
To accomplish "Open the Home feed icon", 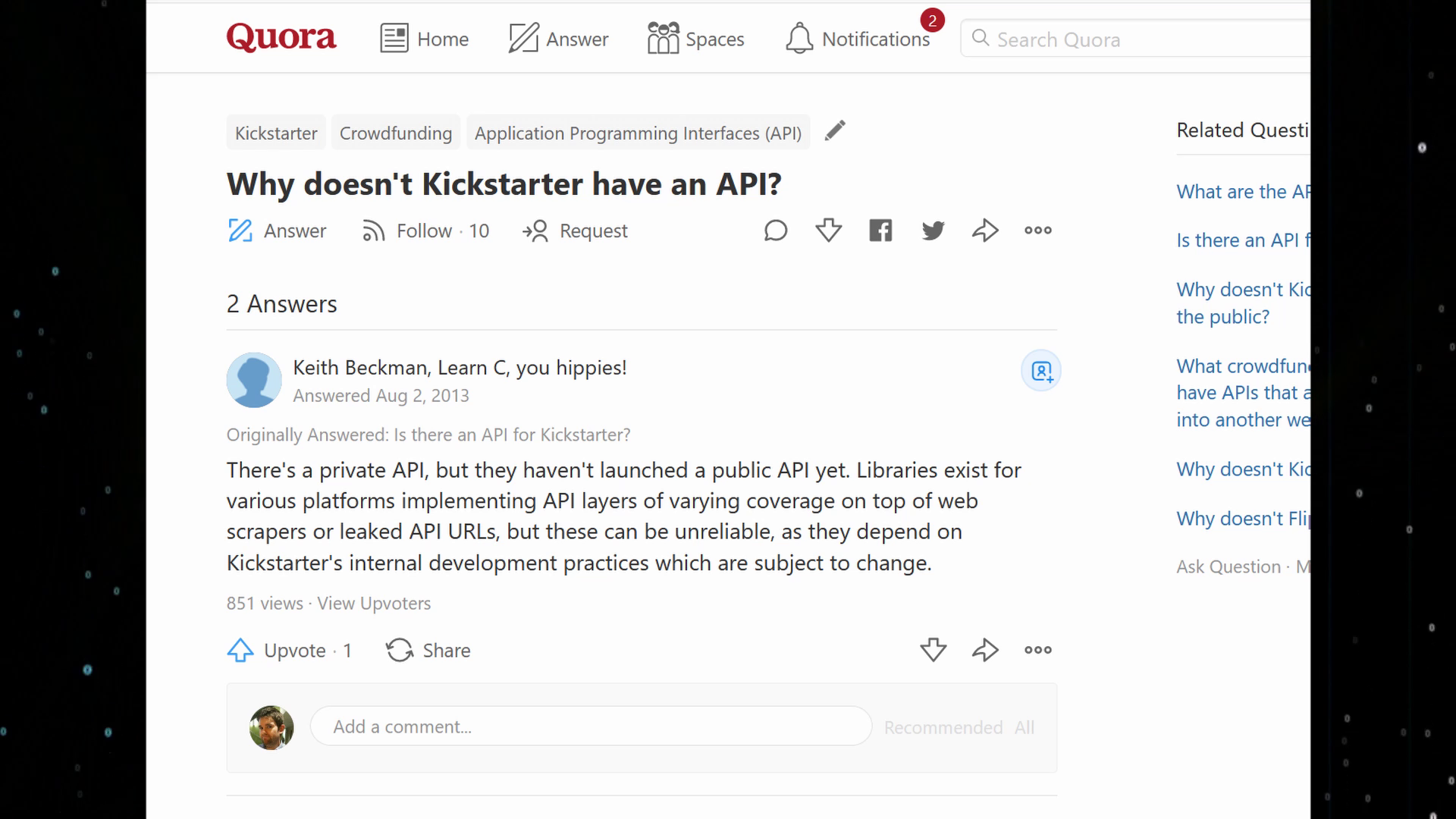I will 394,38.
